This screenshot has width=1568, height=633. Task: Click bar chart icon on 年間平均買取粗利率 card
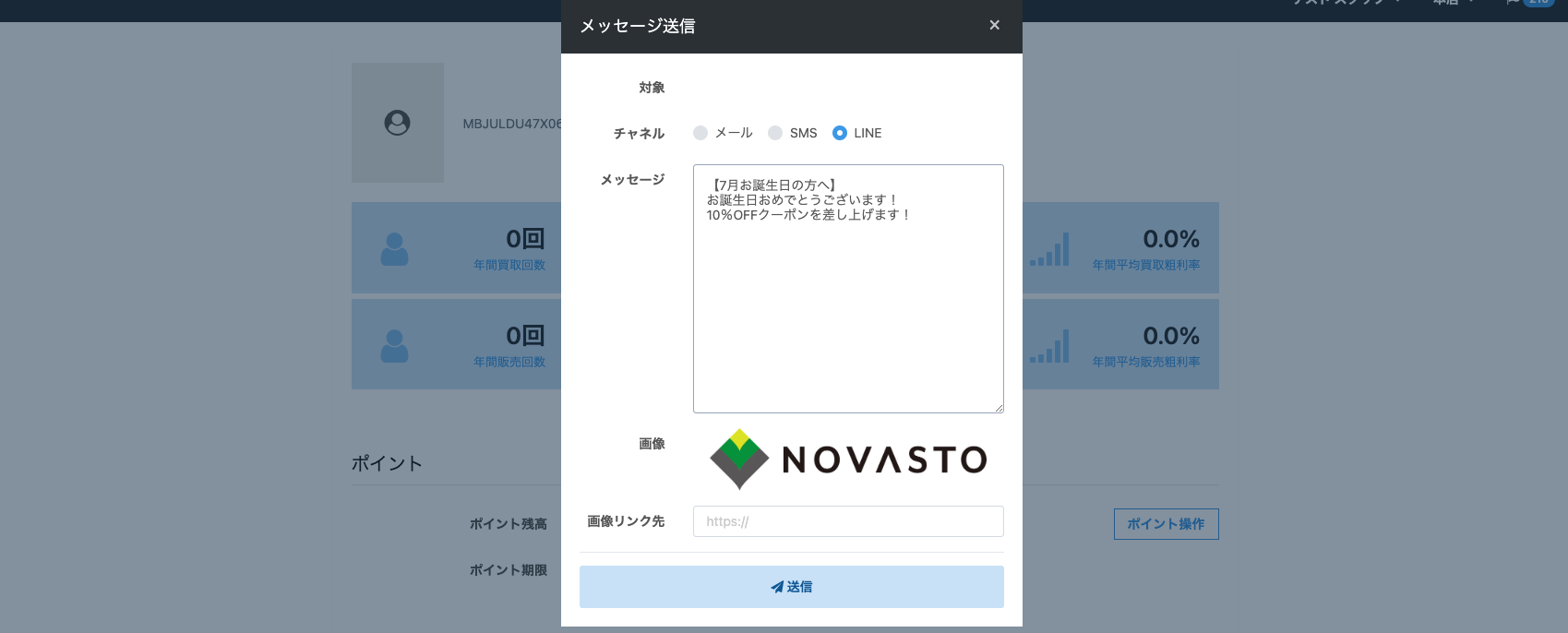click(x=1050, y=249)
